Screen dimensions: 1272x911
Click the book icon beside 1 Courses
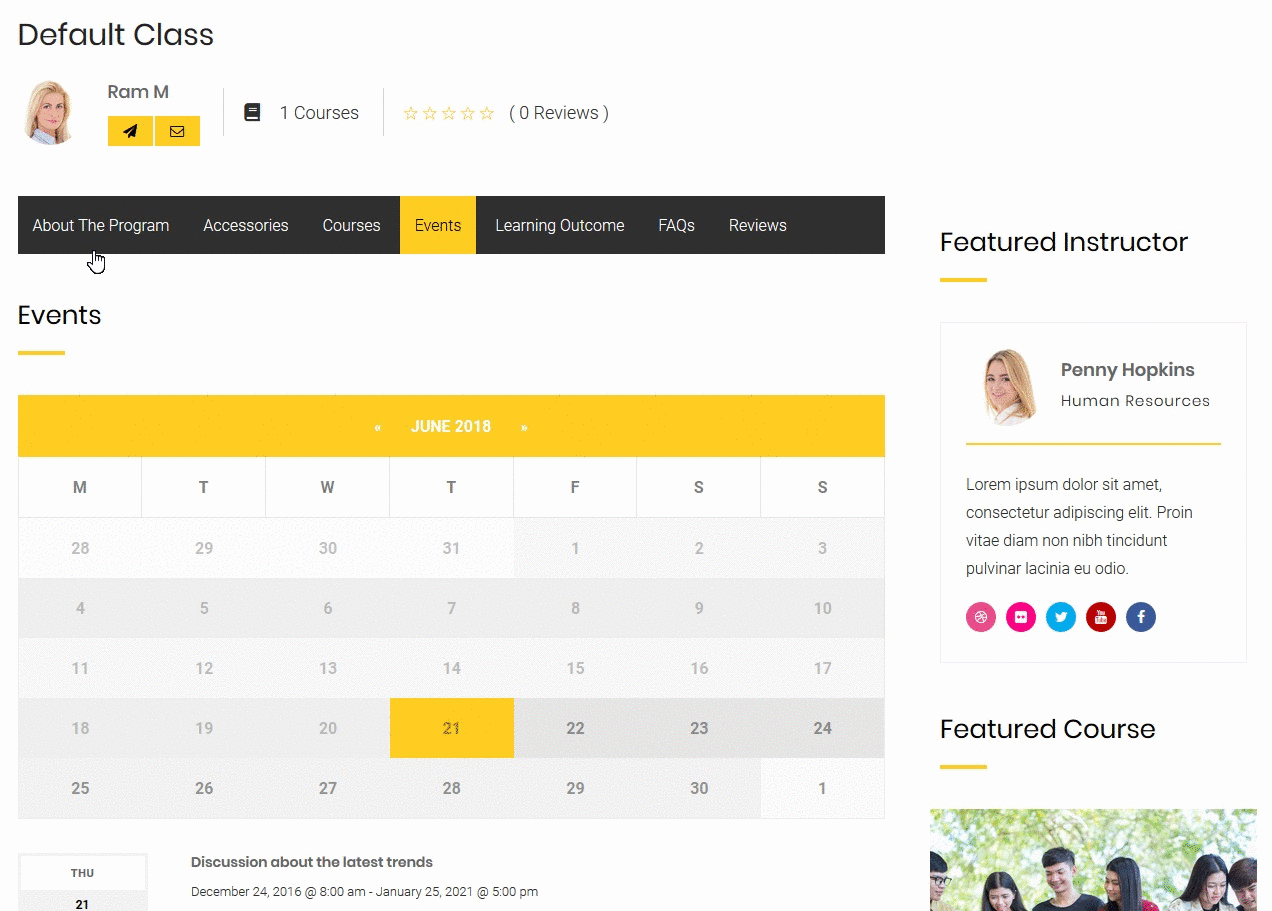click(x=252, y=113)
